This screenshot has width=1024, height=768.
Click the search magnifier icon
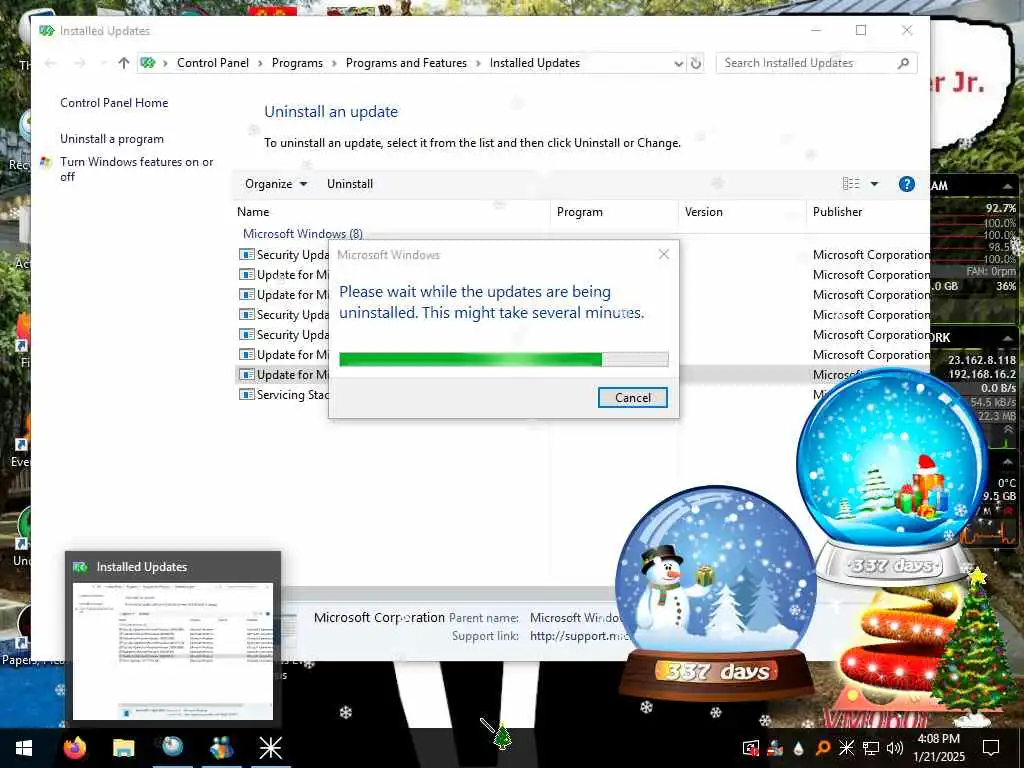pos(903,63)
